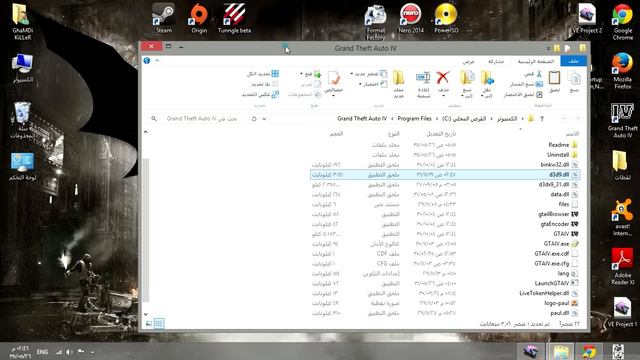Click the file list scrollbar down arrow
This screenshot has width=640, height=360.
(146, 314)
